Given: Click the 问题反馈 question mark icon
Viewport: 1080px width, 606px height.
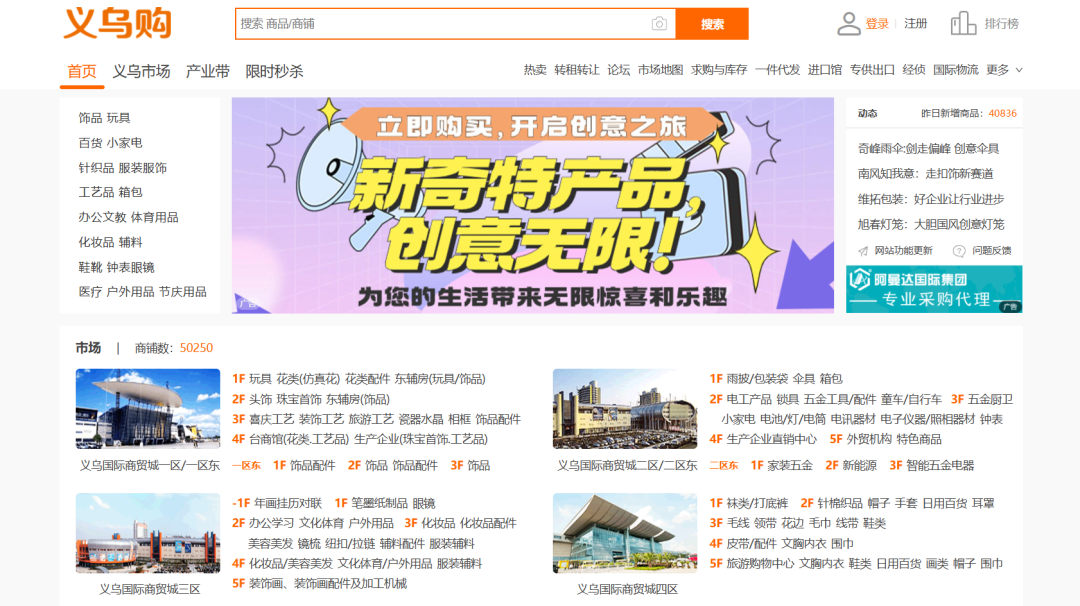Looking at the screenshot, I should (959, 250).
